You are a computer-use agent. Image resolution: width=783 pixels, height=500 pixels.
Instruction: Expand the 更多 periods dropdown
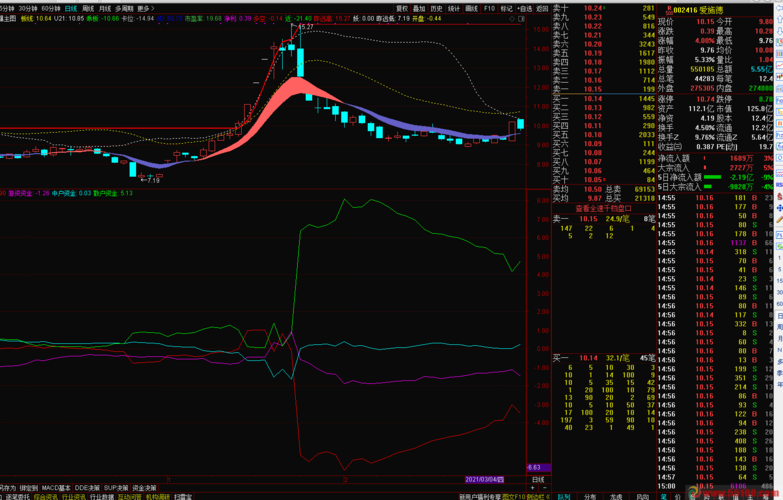[x=146, y=8]
